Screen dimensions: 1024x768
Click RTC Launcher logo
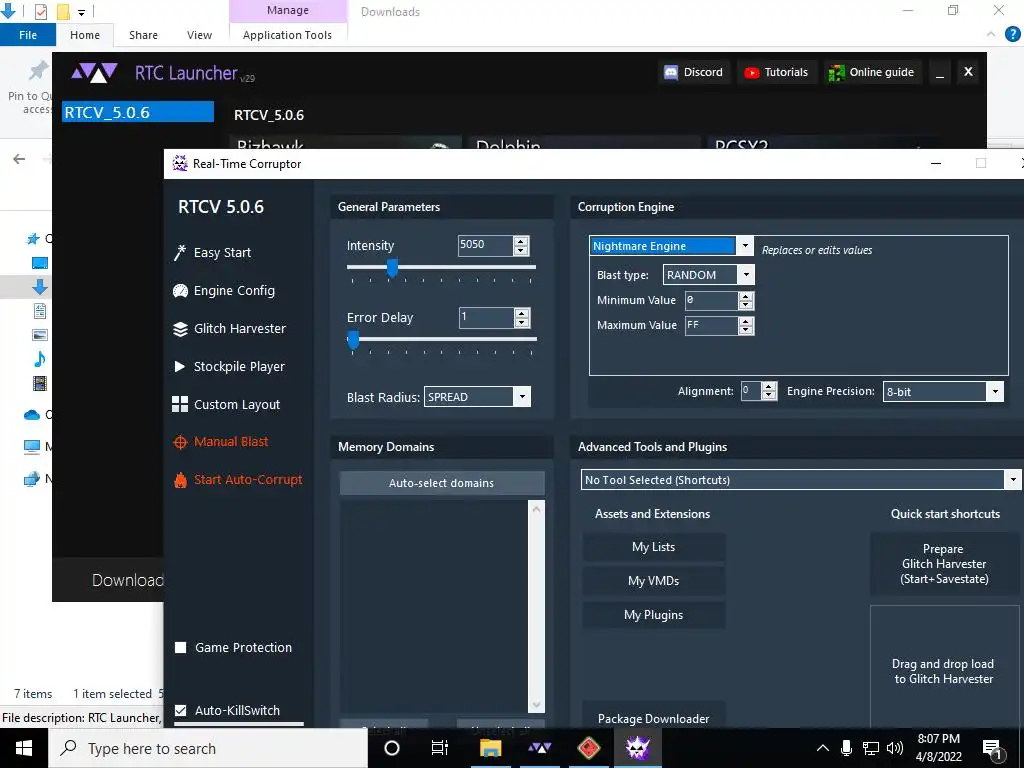tap(95, 72)
